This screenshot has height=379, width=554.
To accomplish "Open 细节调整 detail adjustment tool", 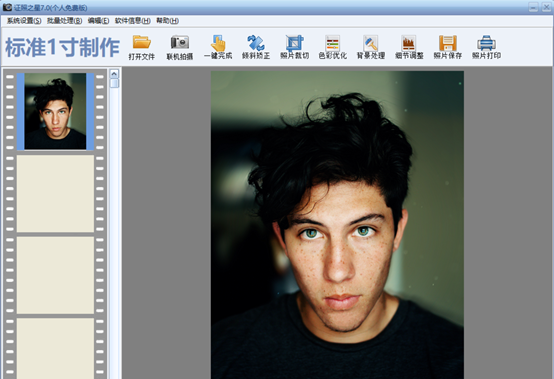I will [409, 47].
